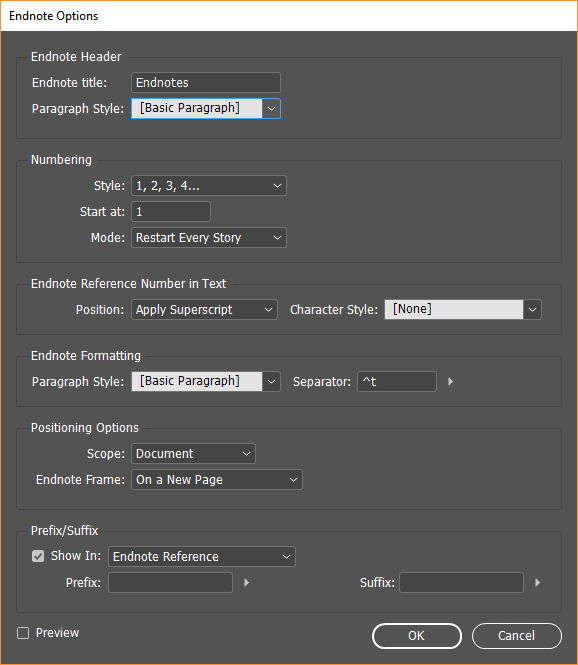Open the Separator special characters arrow menu

tap(450, 382)
